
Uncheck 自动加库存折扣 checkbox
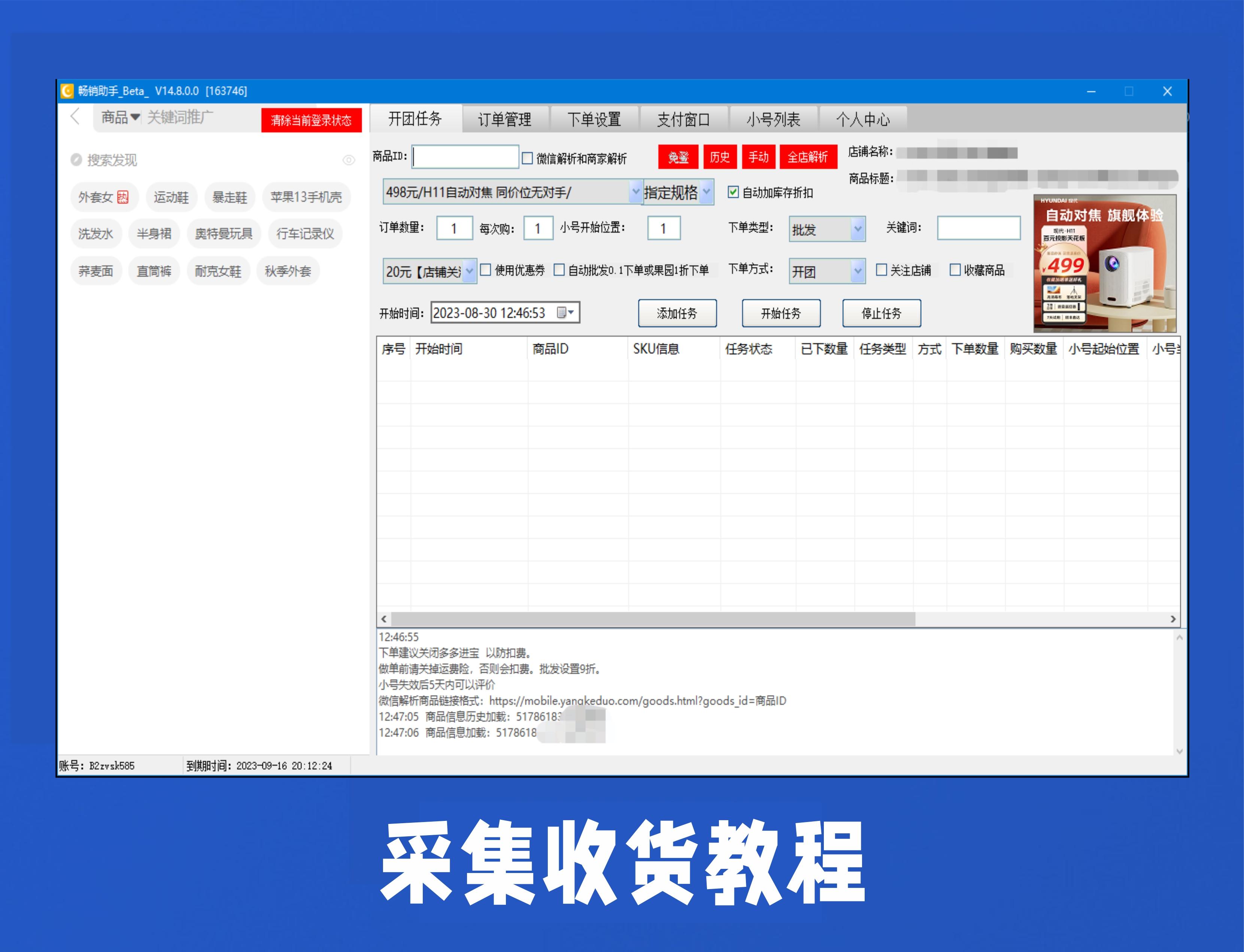[x=733, y=192]
